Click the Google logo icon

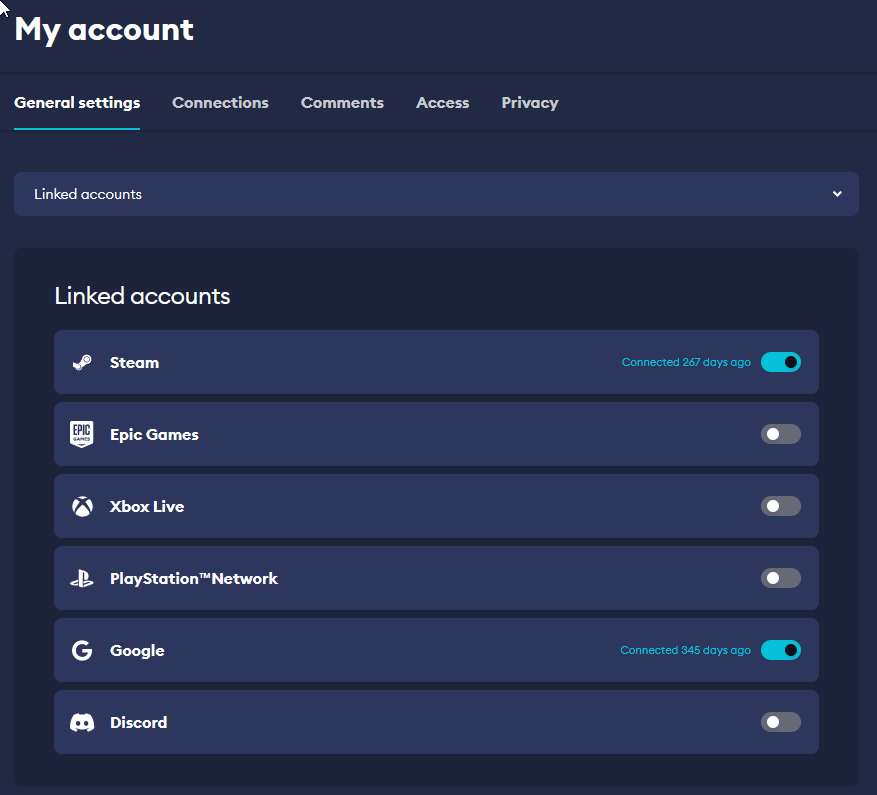[x=82, y=650]
